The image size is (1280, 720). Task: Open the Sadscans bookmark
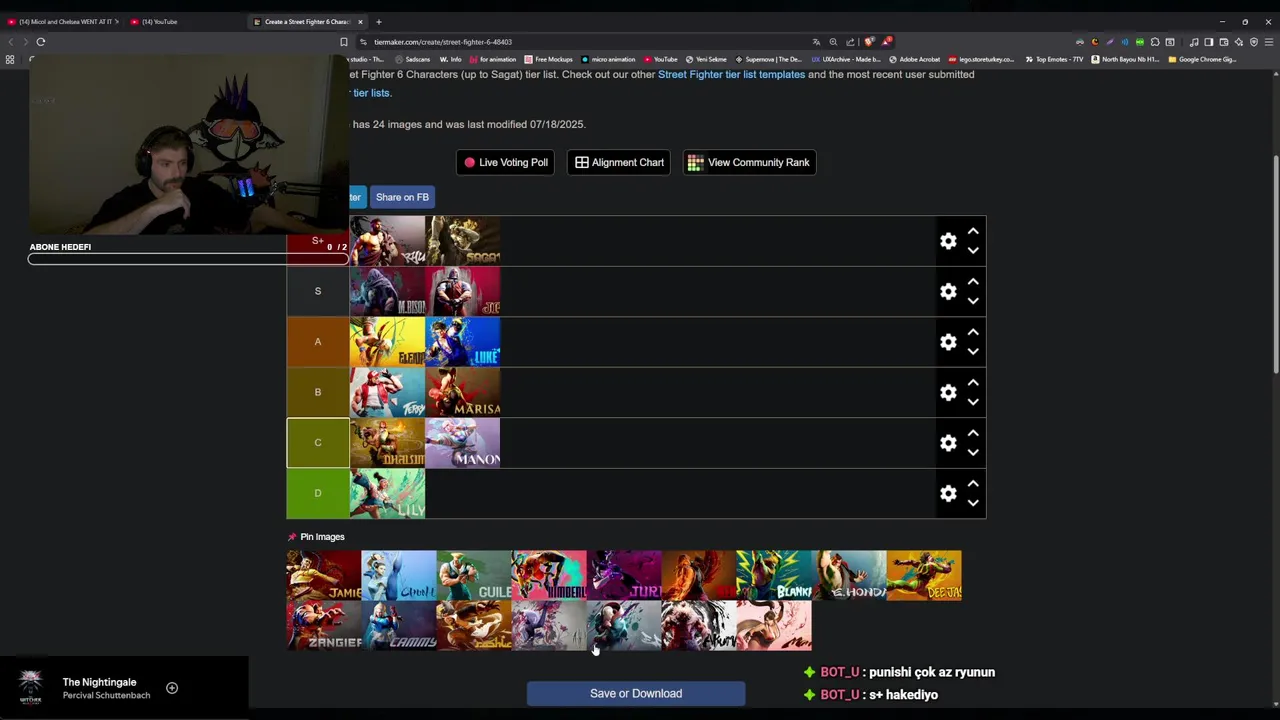(412, 59)
